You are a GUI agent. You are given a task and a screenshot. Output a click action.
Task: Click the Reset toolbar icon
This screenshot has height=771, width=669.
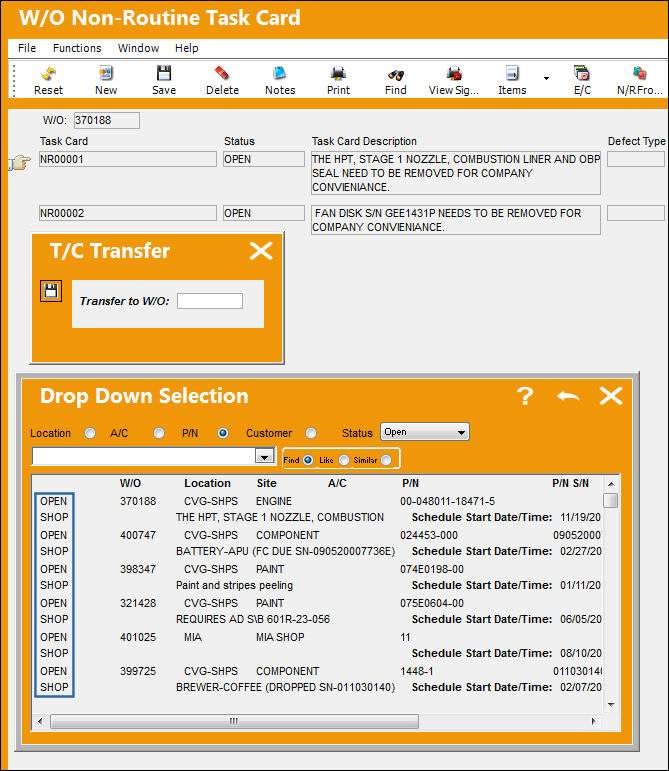point(48,74)
